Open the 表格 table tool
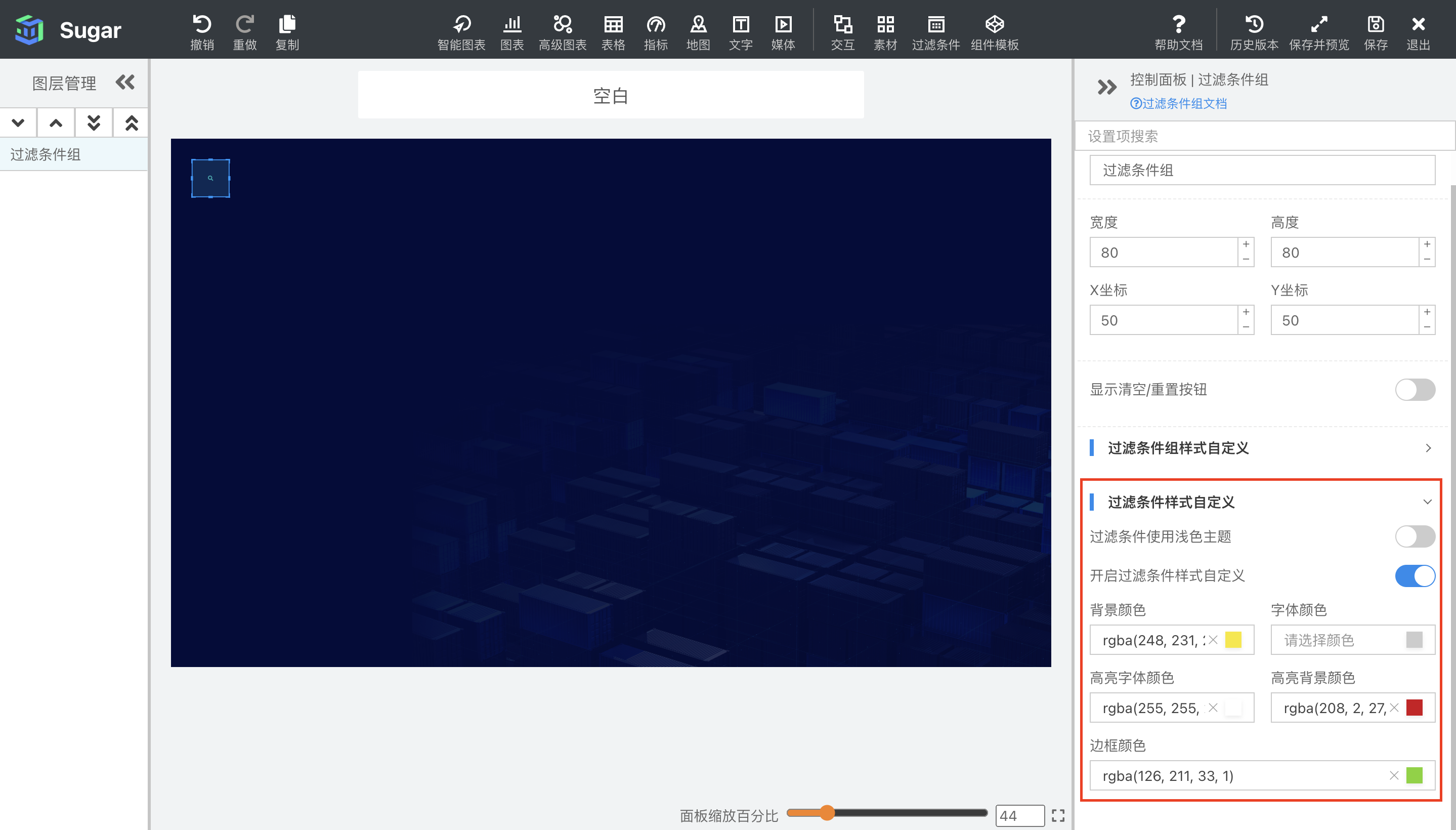The image size is (1456, 830). (613, 31)
